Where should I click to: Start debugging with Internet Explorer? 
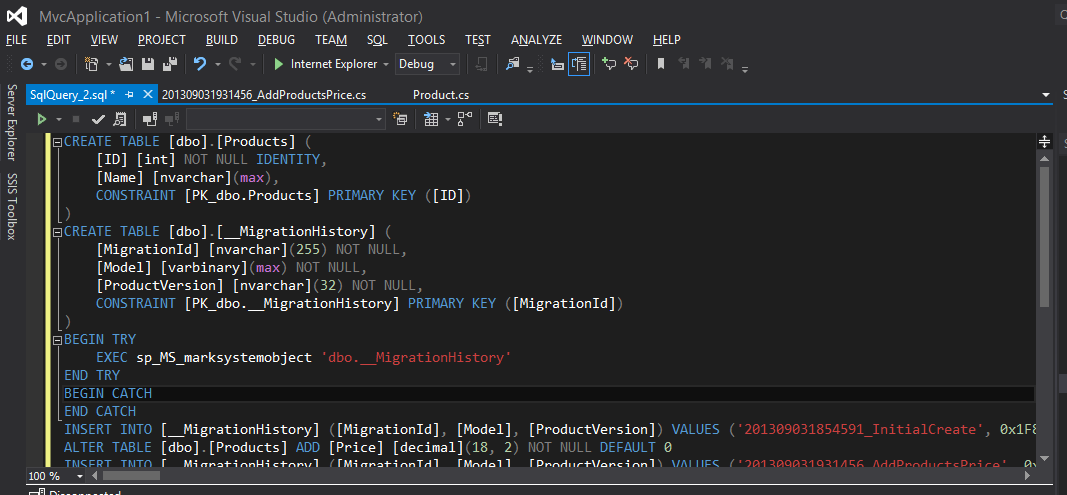pos(327,64)
